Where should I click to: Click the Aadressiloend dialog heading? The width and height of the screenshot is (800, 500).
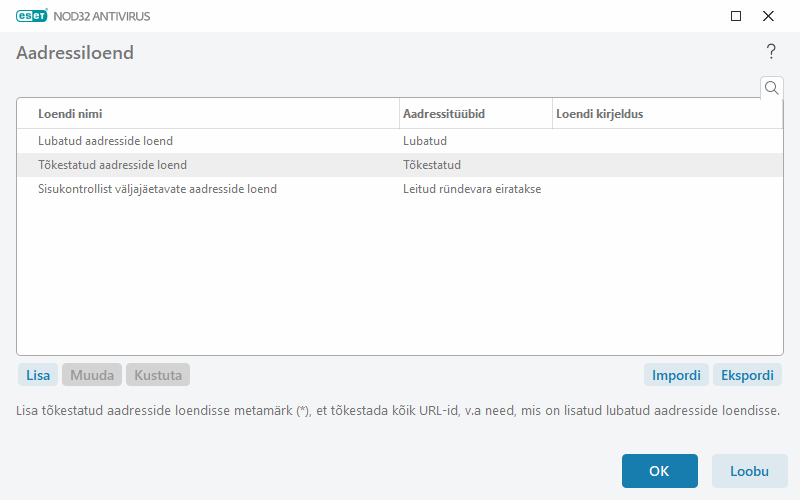pos(75,53)
